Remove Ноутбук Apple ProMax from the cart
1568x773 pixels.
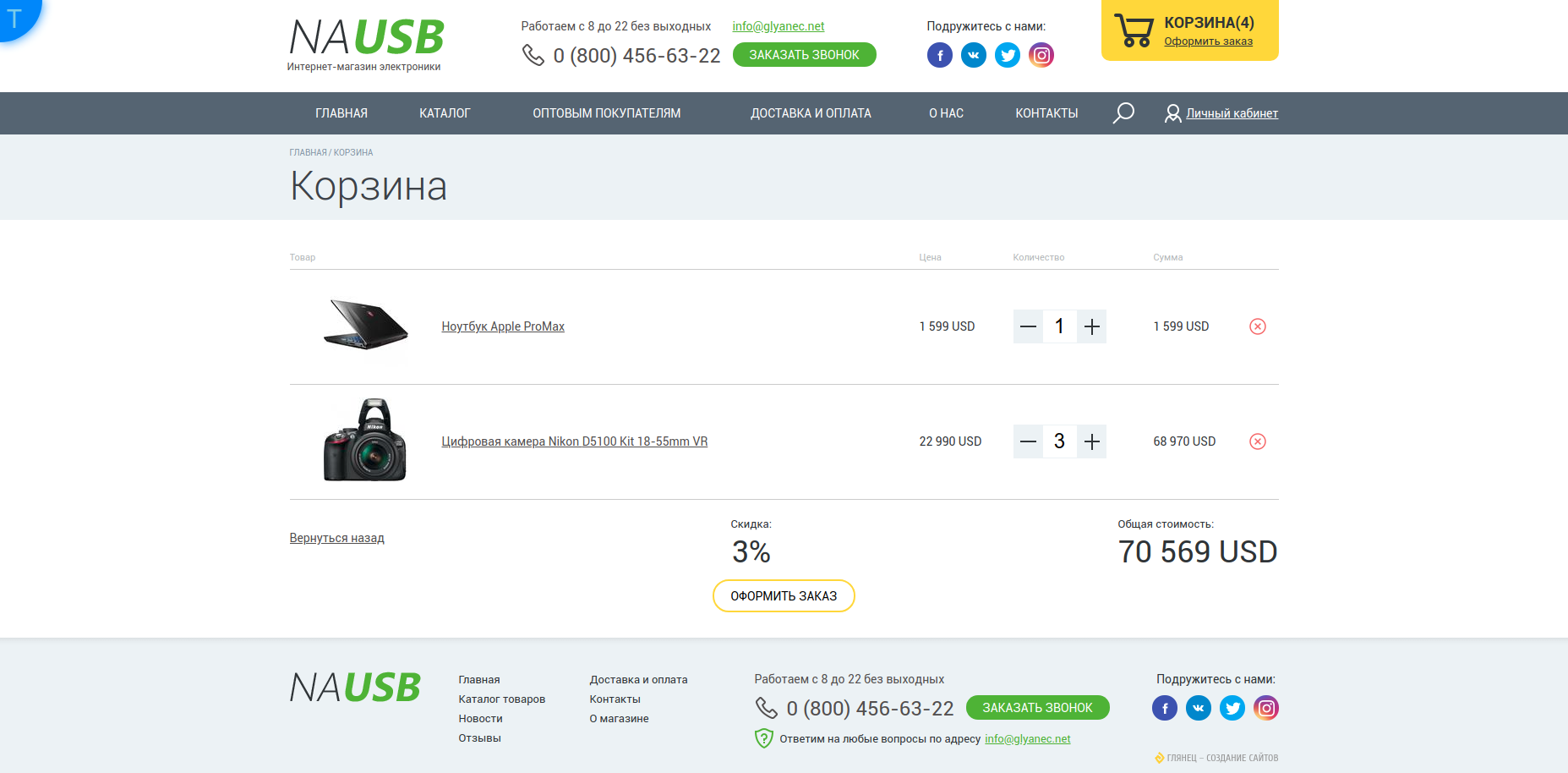[1257, 326]
